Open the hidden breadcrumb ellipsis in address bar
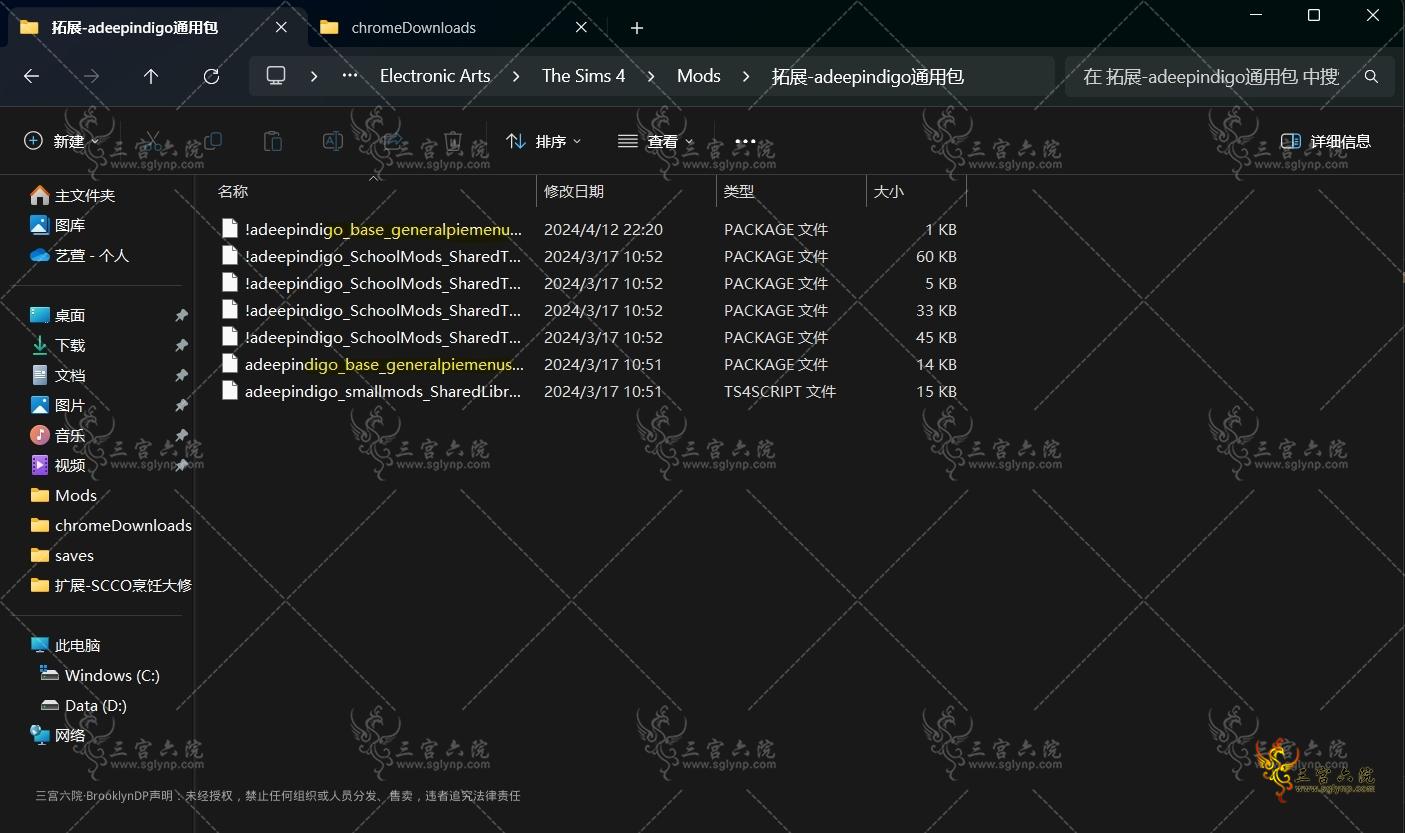This screenshot has width=1405, height=833. click(350, 76)
